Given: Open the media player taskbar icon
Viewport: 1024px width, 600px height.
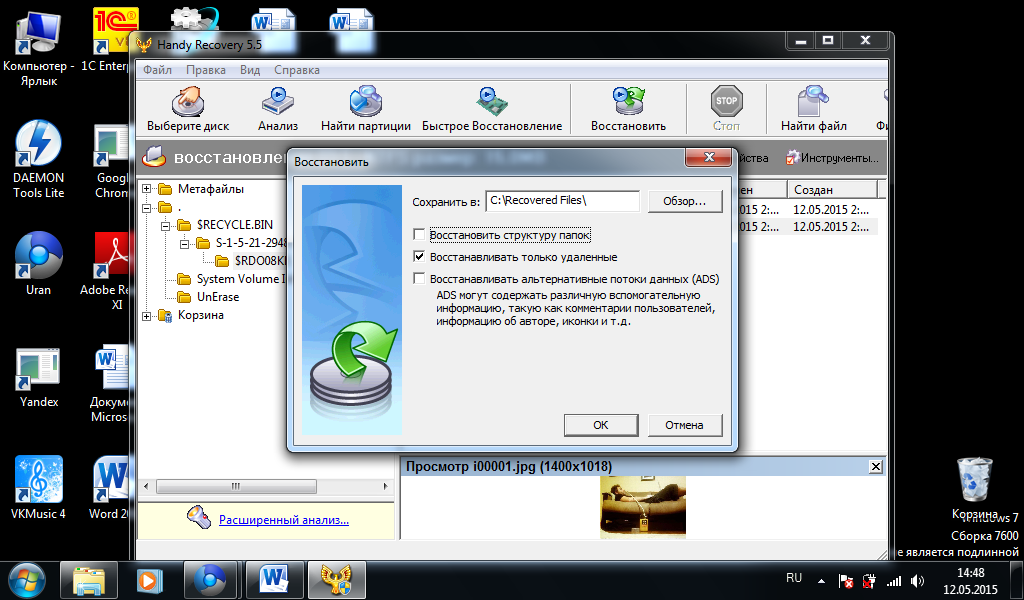Looking at the screenshot, I should [x=148, y=580].
